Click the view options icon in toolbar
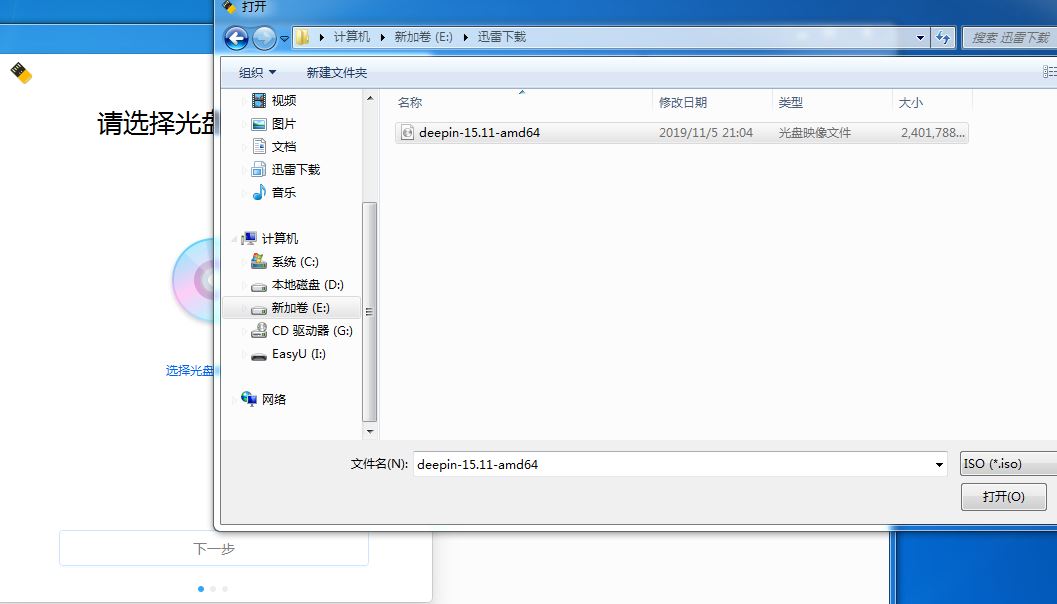Viewport: 1057px width, 604px height. pos(1049,71)
